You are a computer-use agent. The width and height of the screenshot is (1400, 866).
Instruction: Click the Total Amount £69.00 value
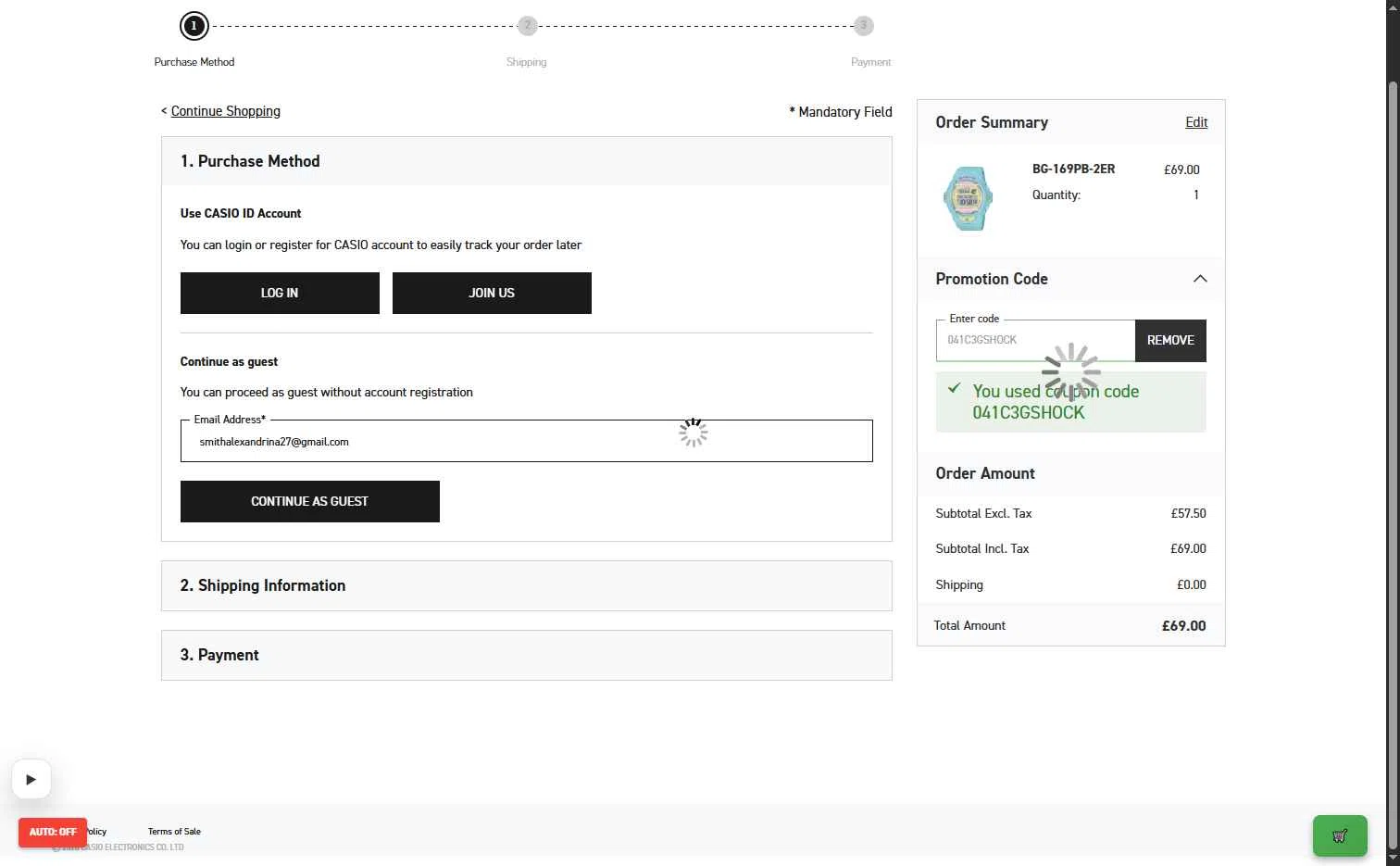[1183, 626]
